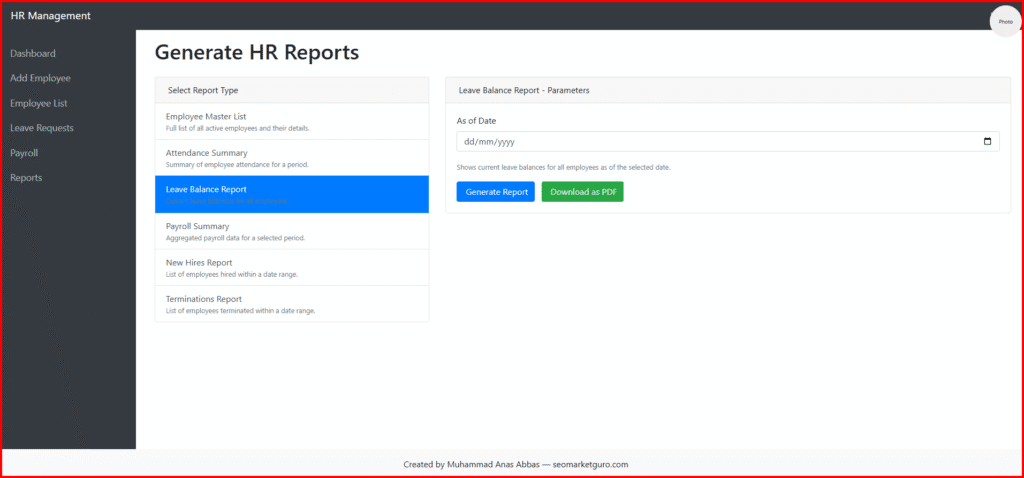Open the calendar picker icon in date field
1024x478 pixels.
point(987,142)
